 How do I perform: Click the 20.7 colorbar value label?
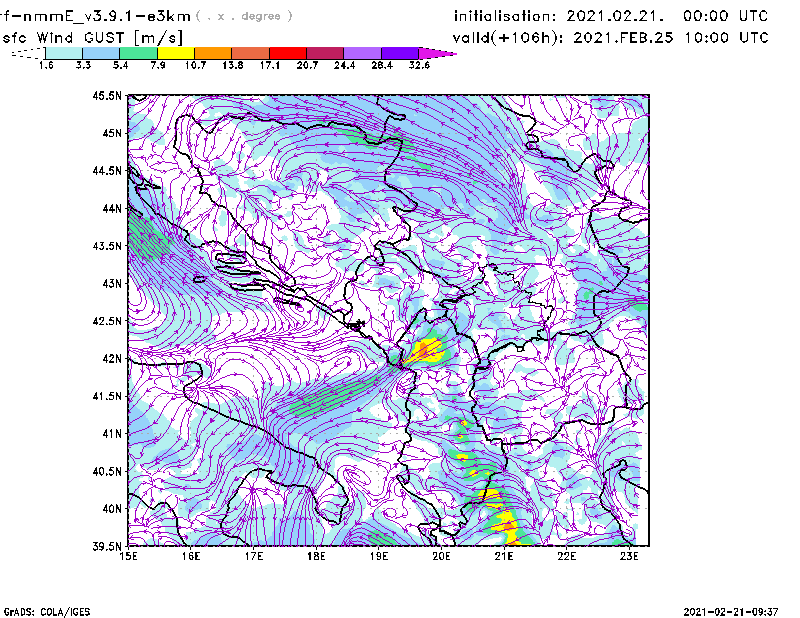(x=307, y=65)
